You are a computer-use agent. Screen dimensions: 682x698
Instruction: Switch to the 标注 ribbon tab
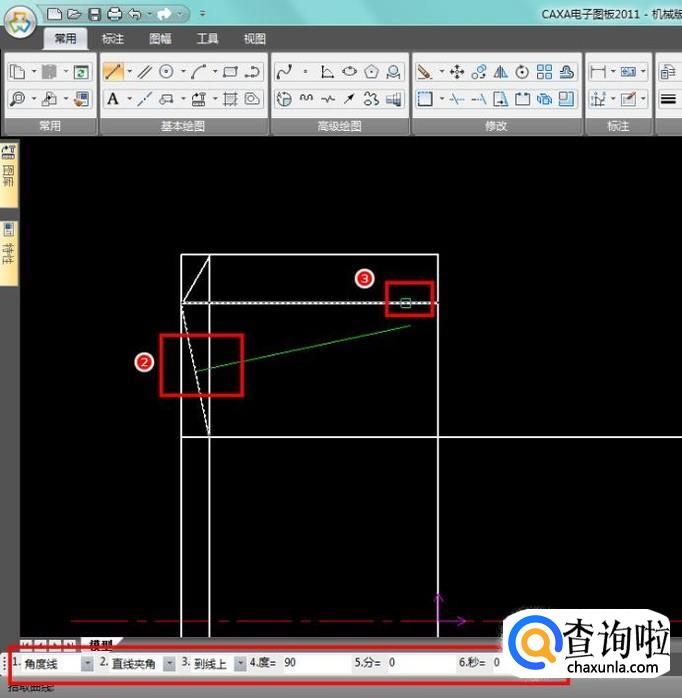(113, 39)
